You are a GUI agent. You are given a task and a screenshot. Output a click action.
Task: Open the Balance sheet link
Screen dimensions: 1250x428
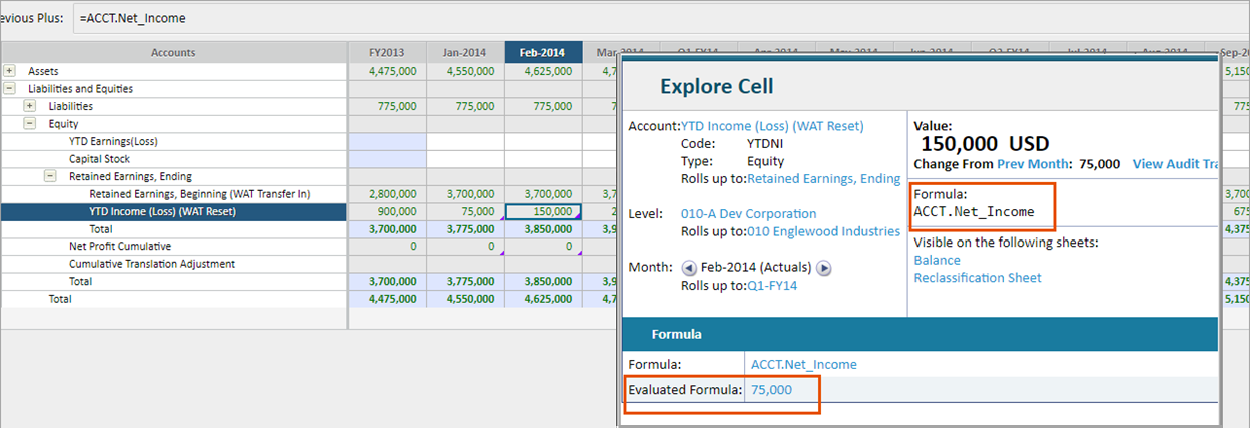[x=937, y=260]
